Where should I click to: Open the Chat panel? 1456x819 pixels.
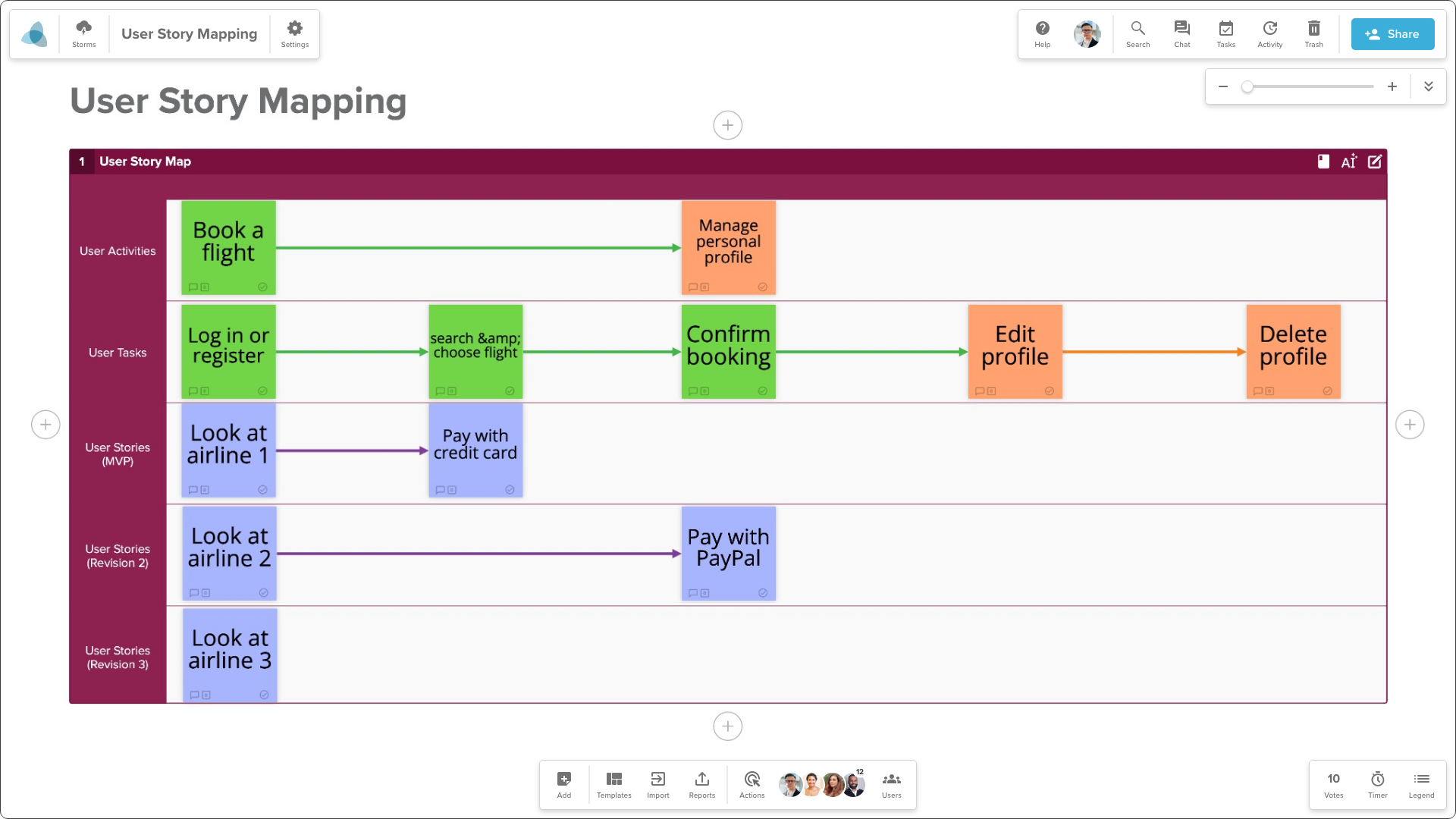pyautogui.click(x=1181, y=34)
